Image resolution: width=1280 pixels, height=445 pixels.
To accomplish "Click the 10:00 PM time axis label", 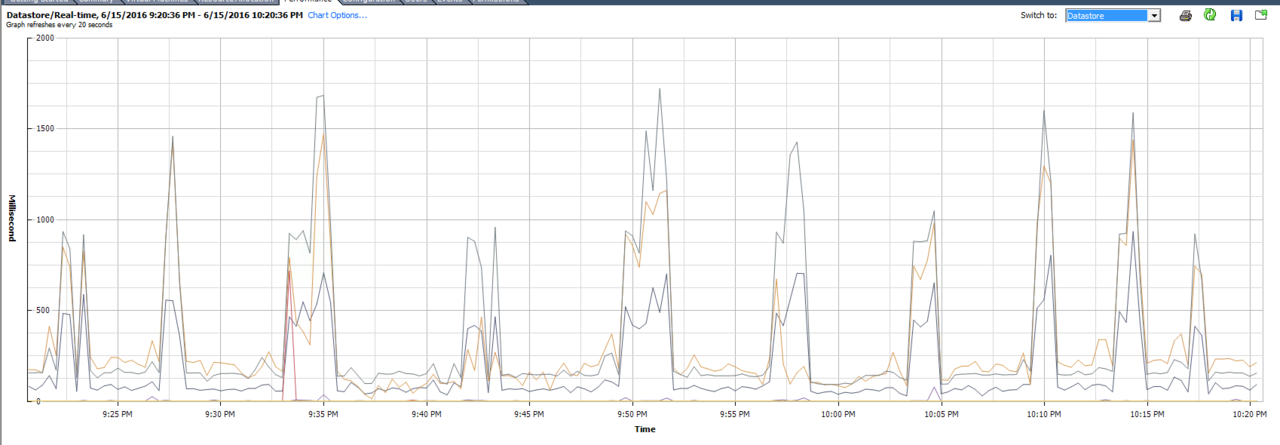I will pyautogui.click(x=837, y=413).
